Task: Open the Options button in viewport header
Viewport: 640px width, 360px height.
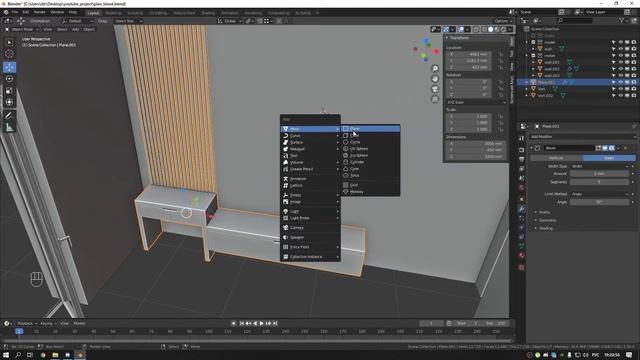Action: pyautogui.click(x=502, y=21)
